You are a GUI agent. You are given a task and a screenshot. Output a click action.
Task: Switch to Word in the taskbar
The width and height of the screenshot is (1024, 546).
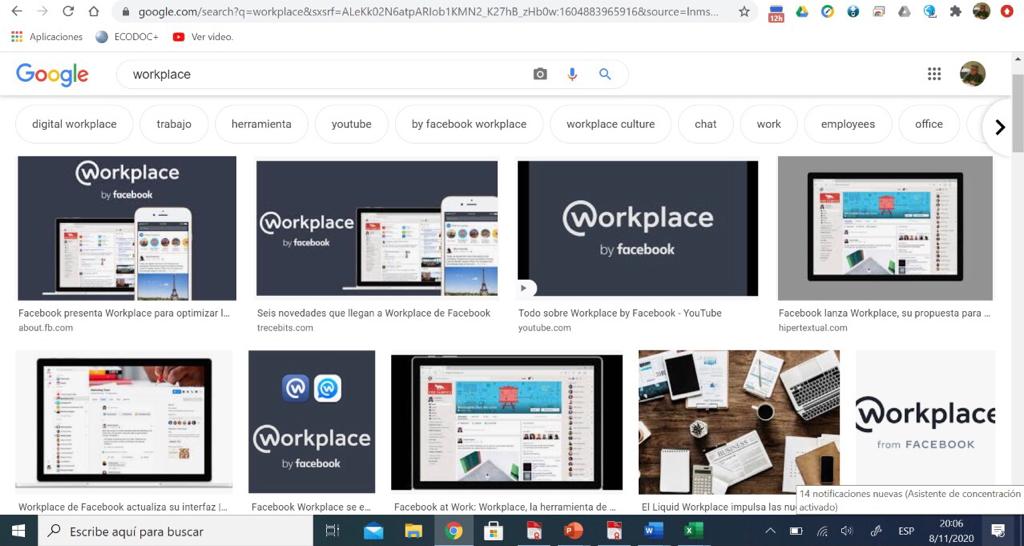coord(653,530)
